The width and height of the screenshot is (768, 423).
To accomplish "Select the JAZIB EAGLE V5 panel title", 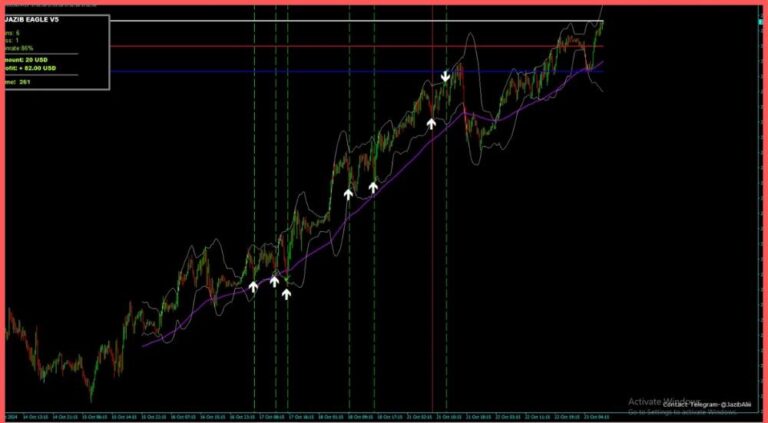I will [x=32, y=19].
